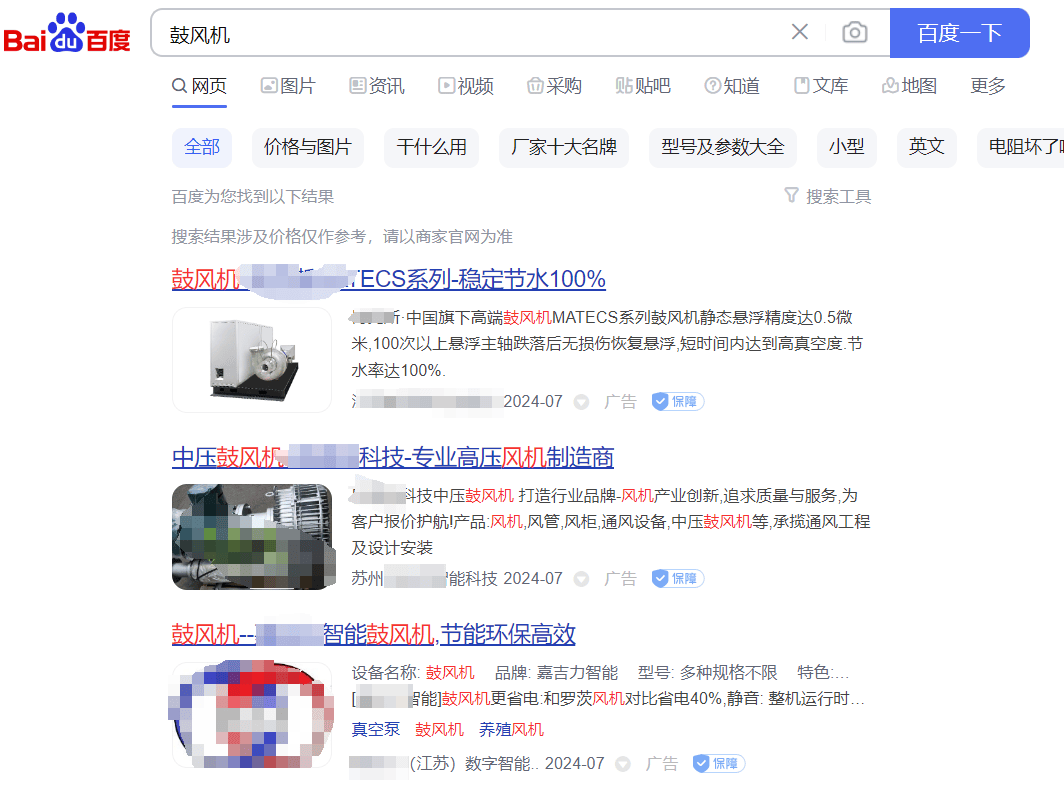The width and height of the screenshot is (1064, 786).
Task: Click the 百度为您找到以下结果 text
Action: (252, 197)
